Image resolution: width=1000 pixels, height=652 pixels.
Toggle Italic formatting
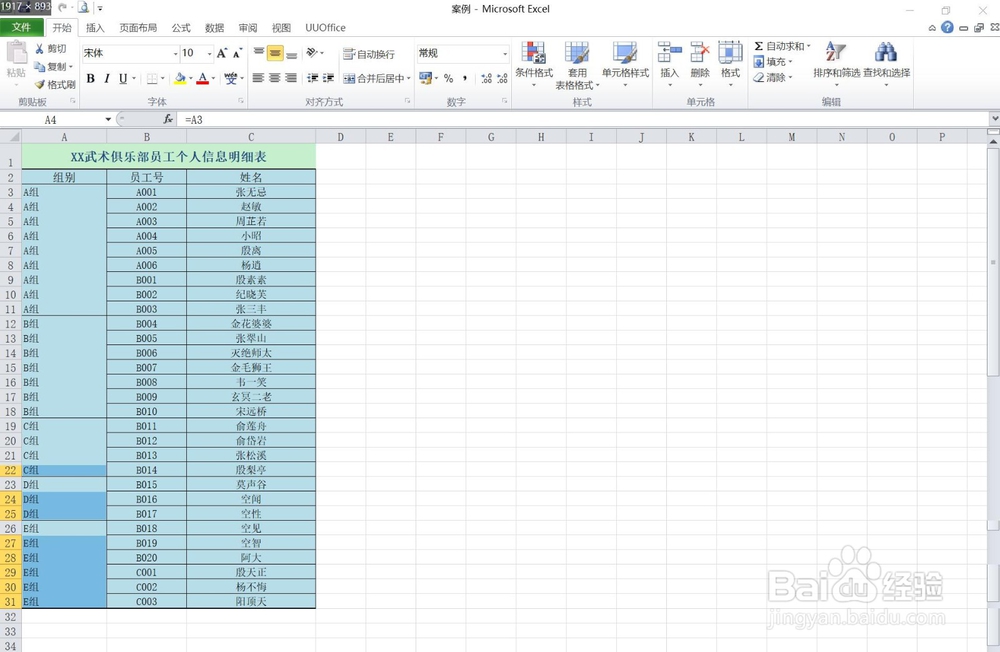107,78
